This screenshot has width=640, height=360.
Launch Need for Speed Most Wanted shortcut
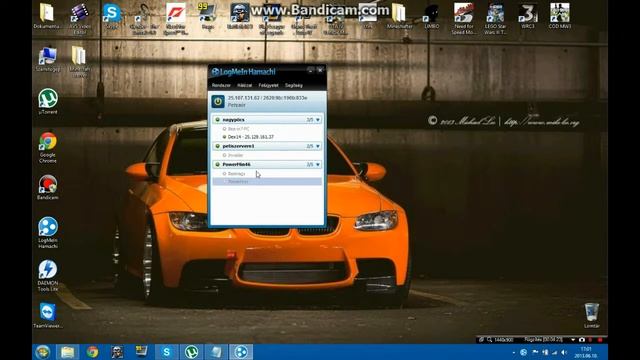pyautogui.click(x=464, y=19)
